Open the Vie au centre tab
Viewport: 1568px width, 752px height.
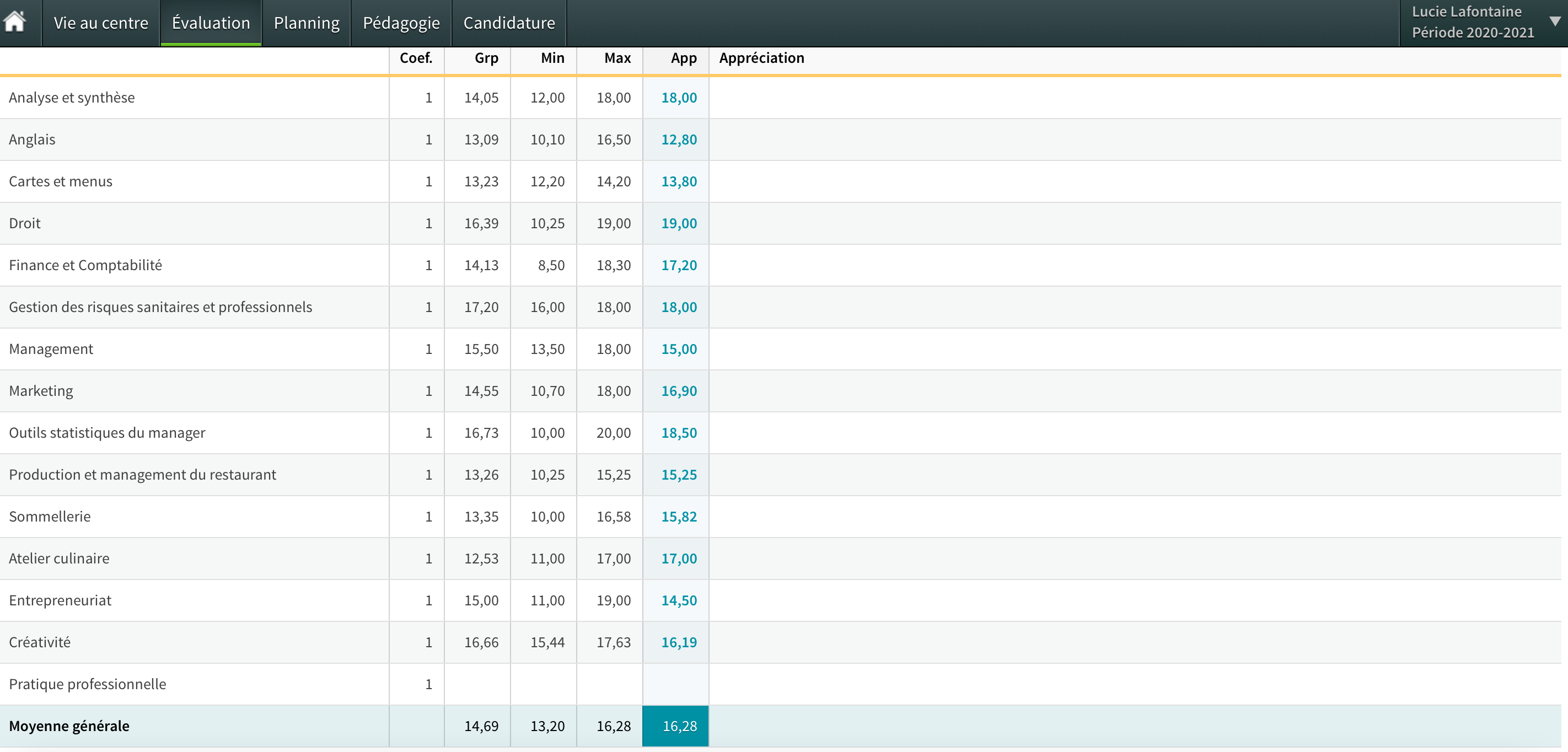click(100, 23)
